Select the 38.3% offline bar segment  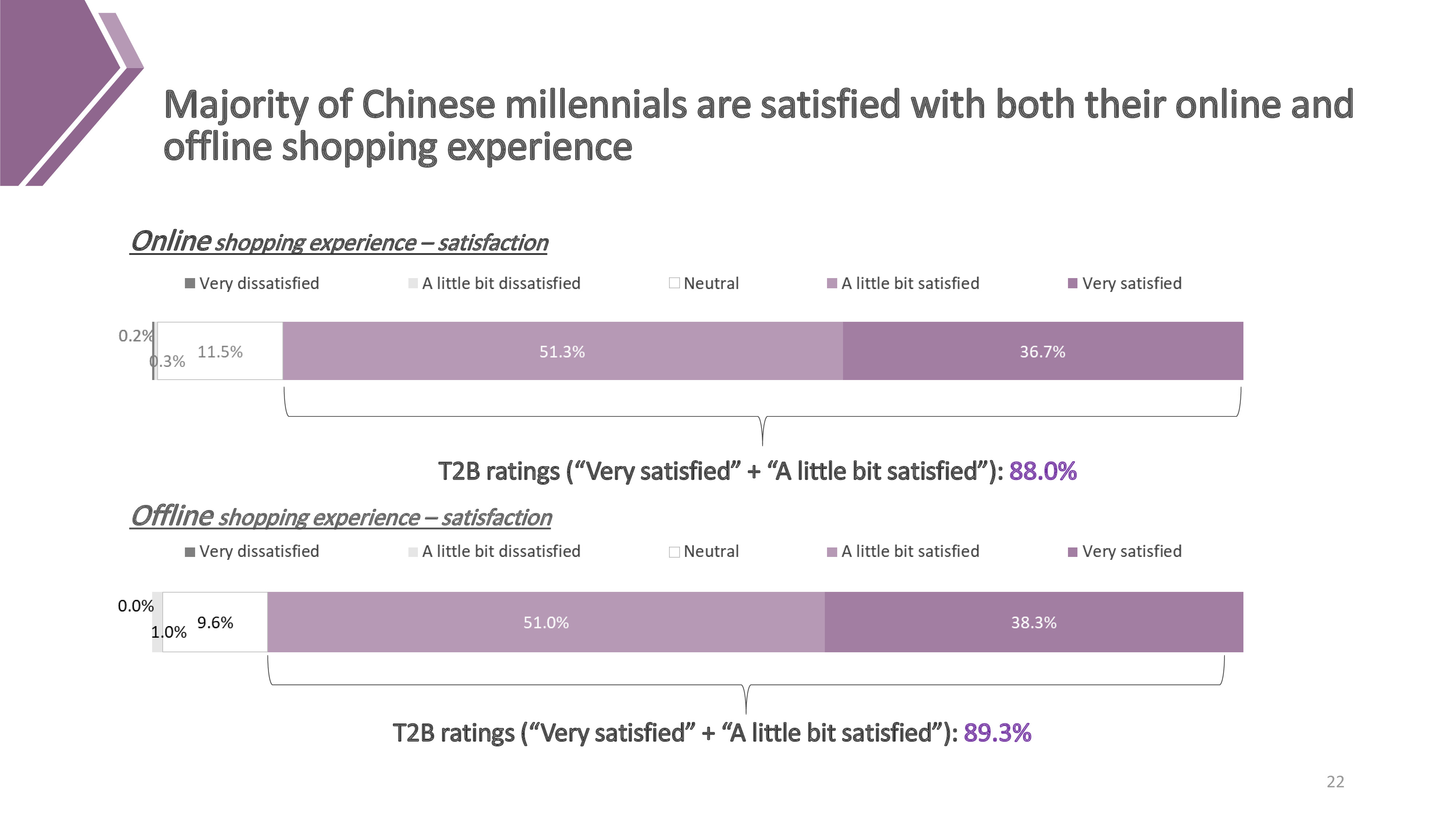point(1034,622)
